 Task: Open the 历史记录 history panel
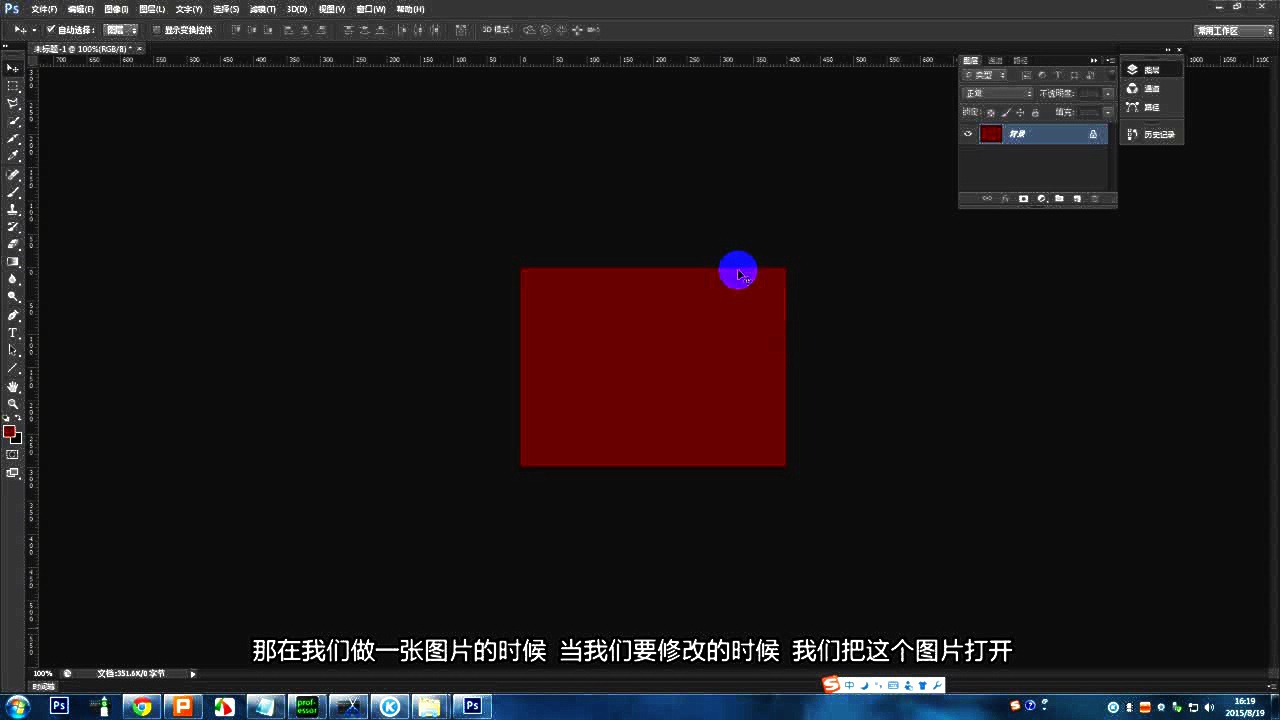[x=1152, y=134]
